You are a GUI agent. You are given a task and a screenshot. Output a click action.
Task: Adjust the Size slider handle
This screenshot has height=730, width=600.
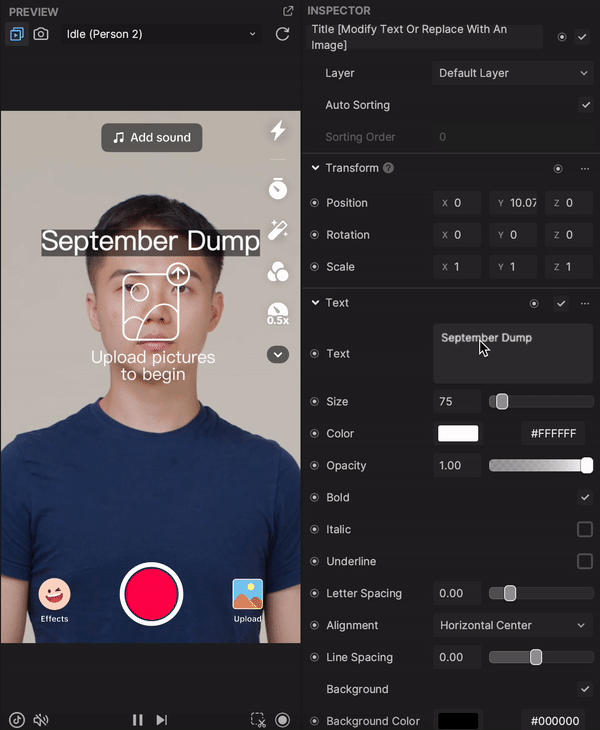point(502,401)
